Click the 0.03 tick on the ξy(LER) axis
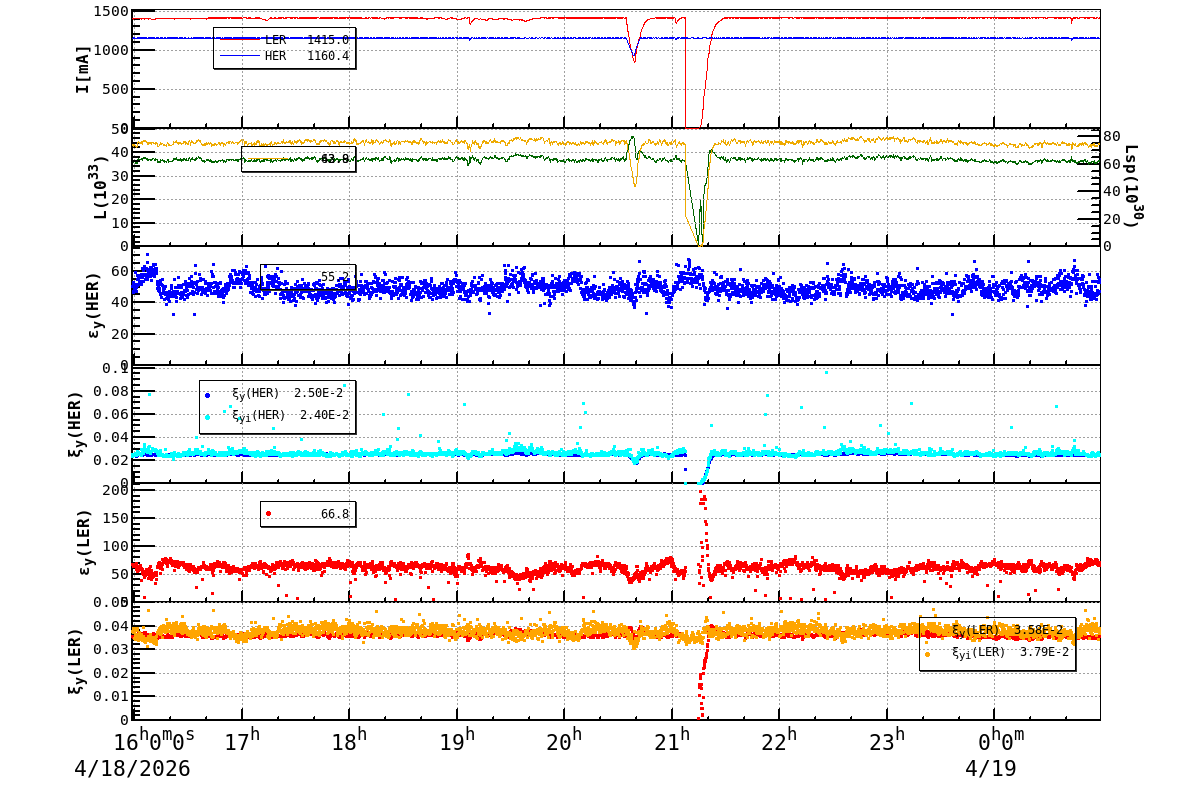The image size is (1200, 798). (110, 649)
